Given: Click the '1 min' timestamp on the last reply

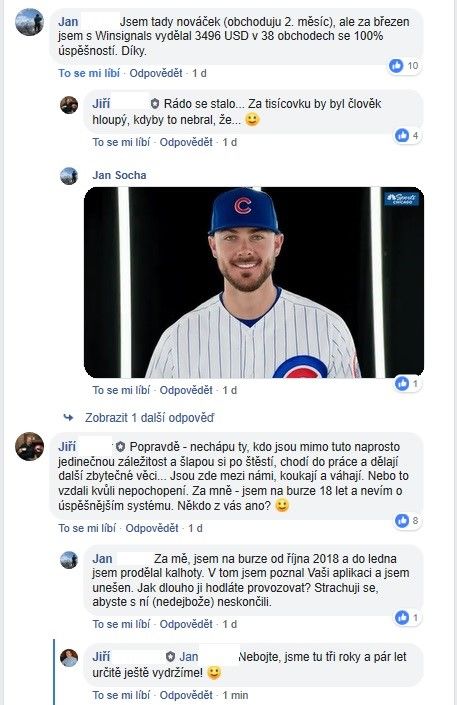Looking at the screenshot, I should [x=235, y=695].
